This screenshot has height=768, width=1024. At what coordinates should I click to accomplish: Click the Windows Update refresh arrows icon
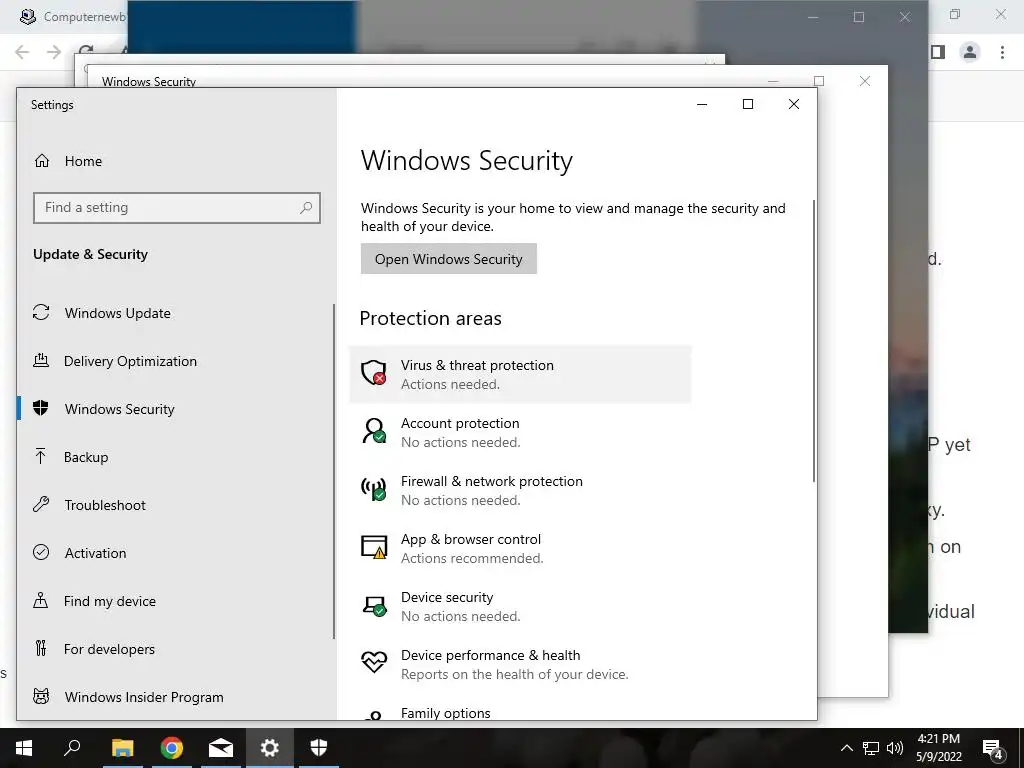(x=41, y=313)
